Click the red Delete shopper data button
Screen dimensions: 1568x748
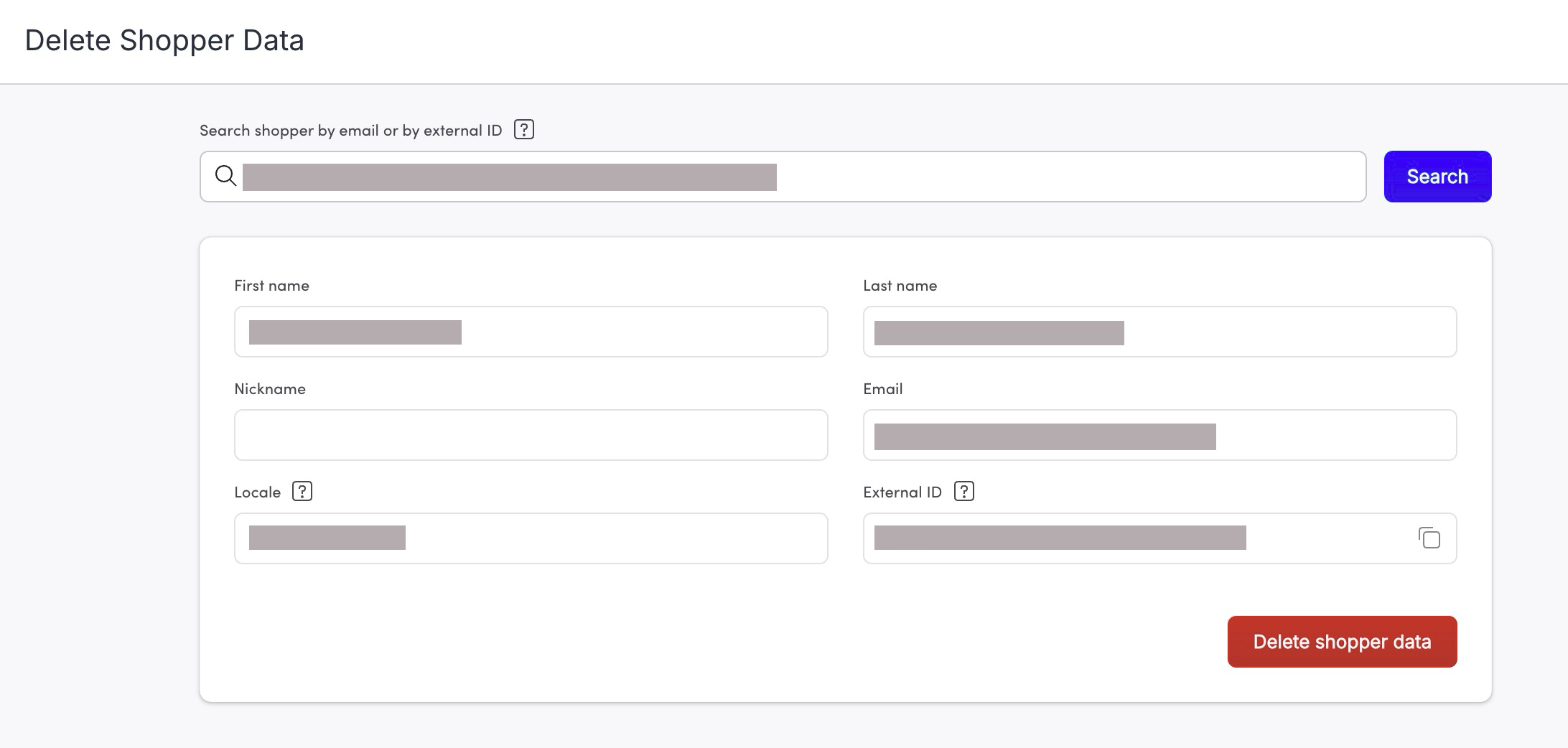pyautogui.click(x=1341, y=641)
